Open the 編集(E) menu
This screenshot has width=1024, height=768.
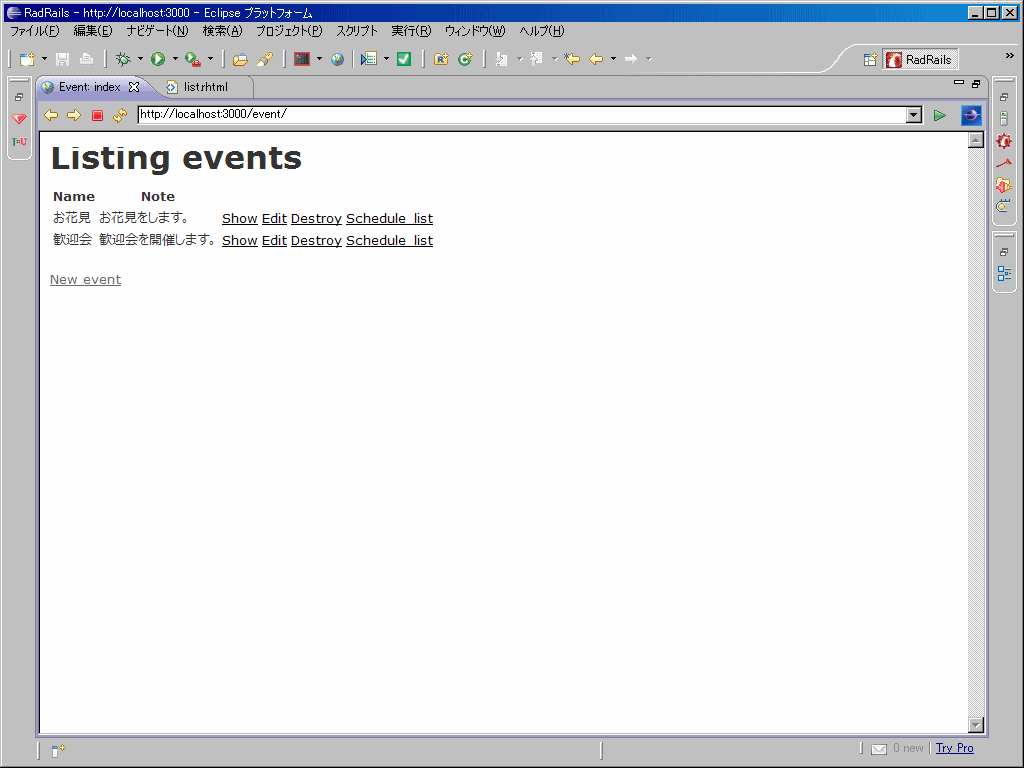[93, 31]
